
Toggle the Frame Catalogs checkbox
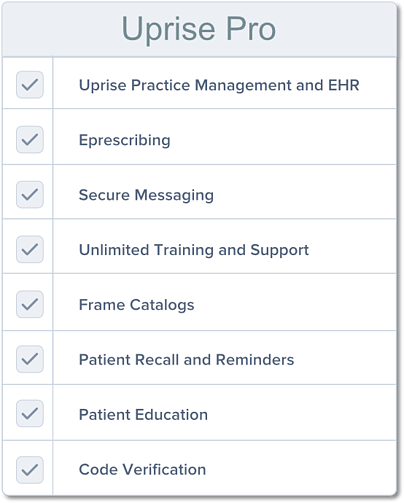tap(30, 304)
